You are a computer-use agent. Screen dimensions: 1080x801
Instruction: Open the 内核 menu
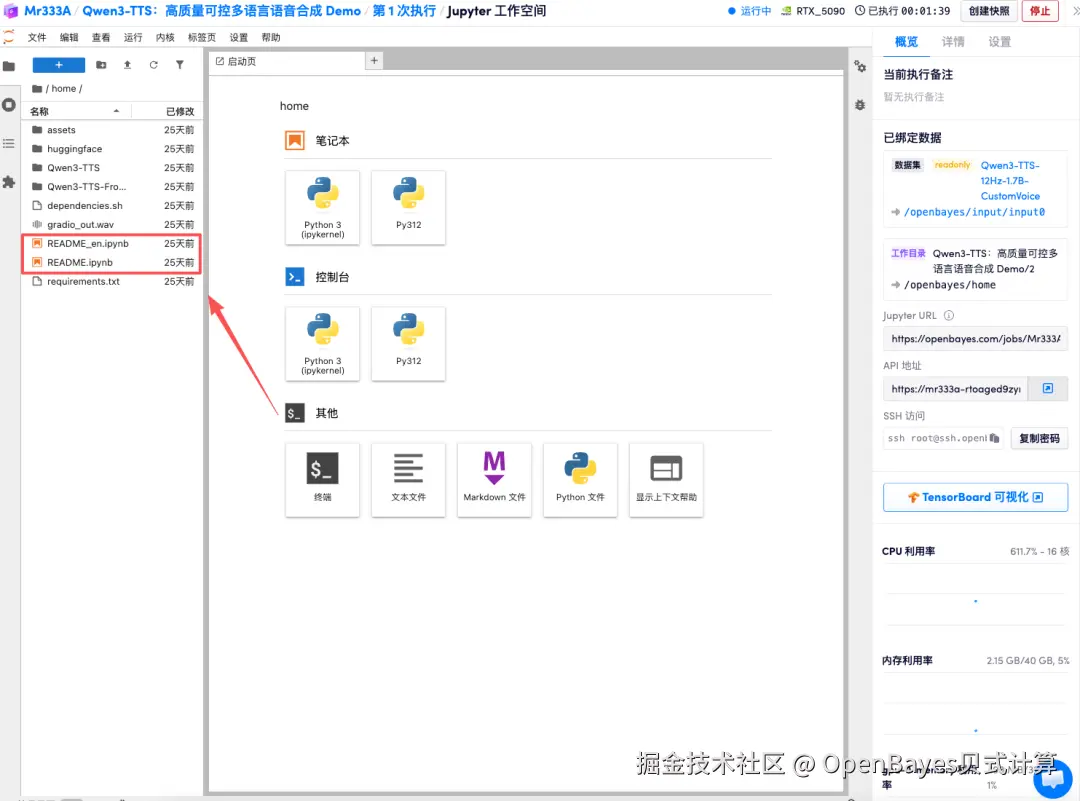point(165,37)
